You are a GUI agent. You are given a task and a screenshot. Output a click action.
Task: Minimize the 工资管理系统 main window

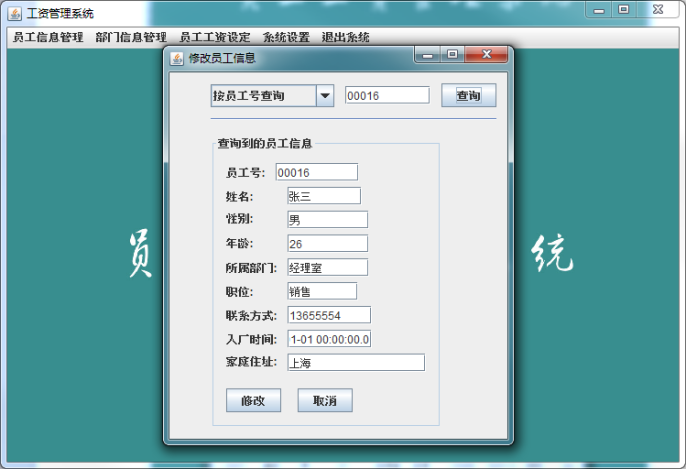coord(599,10)
